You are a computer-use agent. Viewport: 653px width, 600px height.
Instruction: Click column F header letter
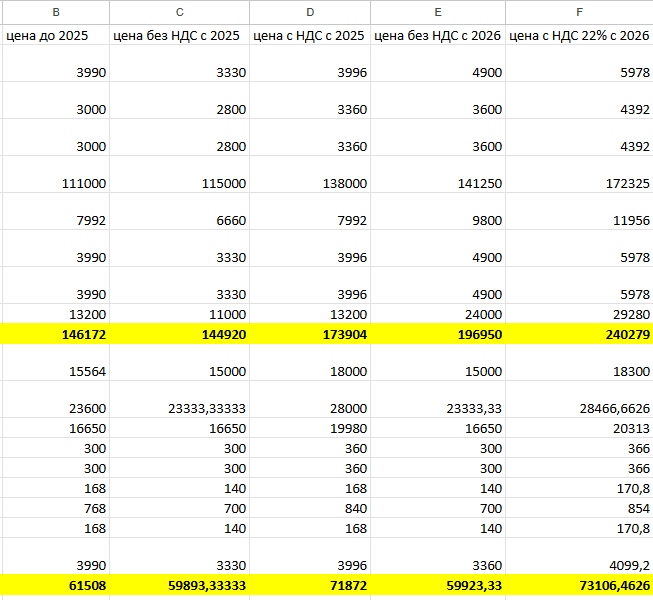point(579,12)
